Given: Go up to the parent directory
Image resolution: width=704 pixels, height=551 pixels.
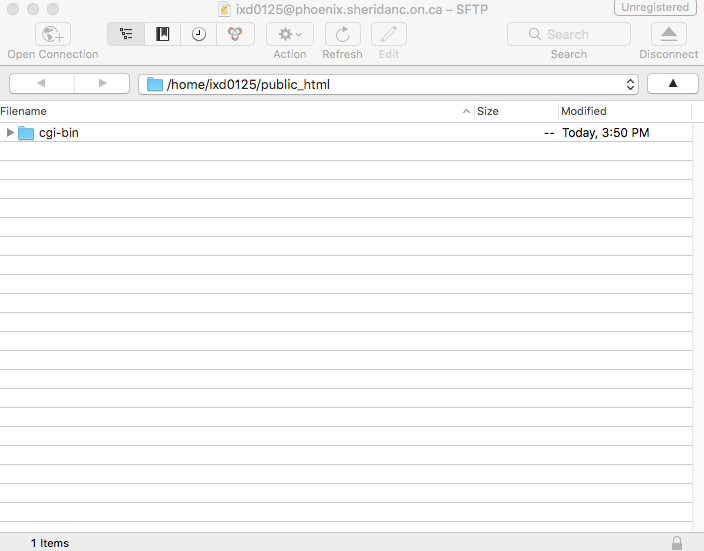Looking at the screenshot, I should tap(672, 84).
